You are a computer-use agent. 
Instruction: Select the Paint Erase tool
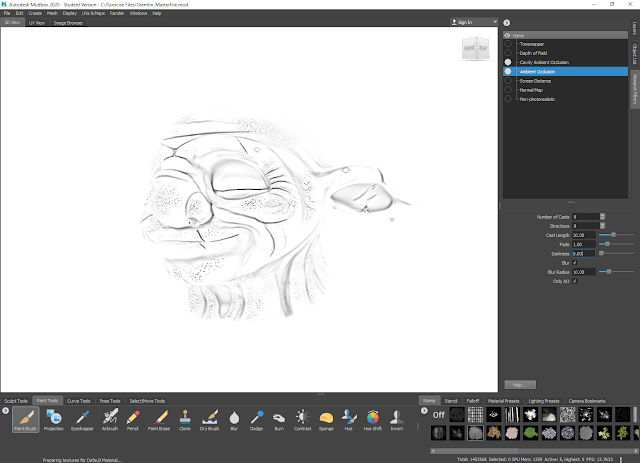click(x=159, y=420)
